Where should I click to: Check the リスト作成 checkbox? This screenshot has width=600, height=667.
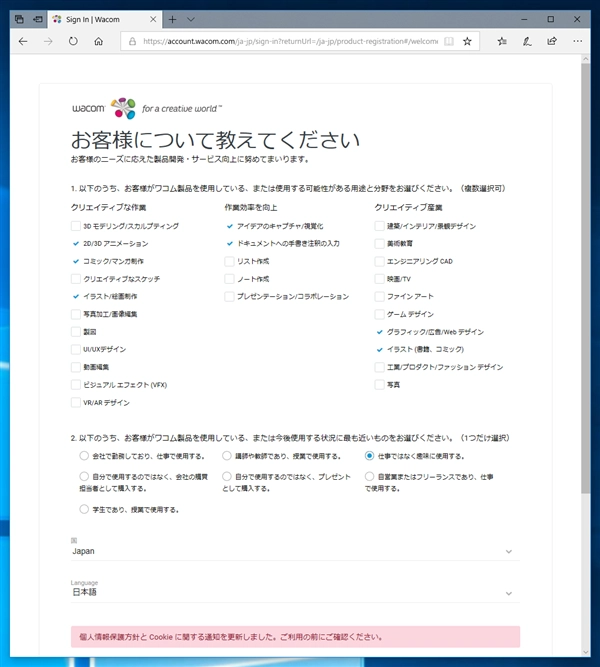coord(230,261)
